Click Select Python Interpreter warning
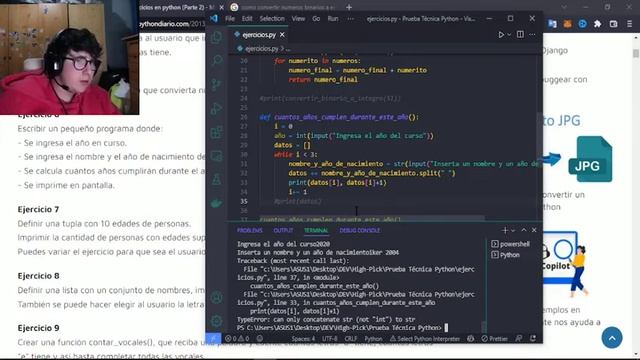Viewport: 640px width, 360px height. pyautogui.click(x=425, y=338)
